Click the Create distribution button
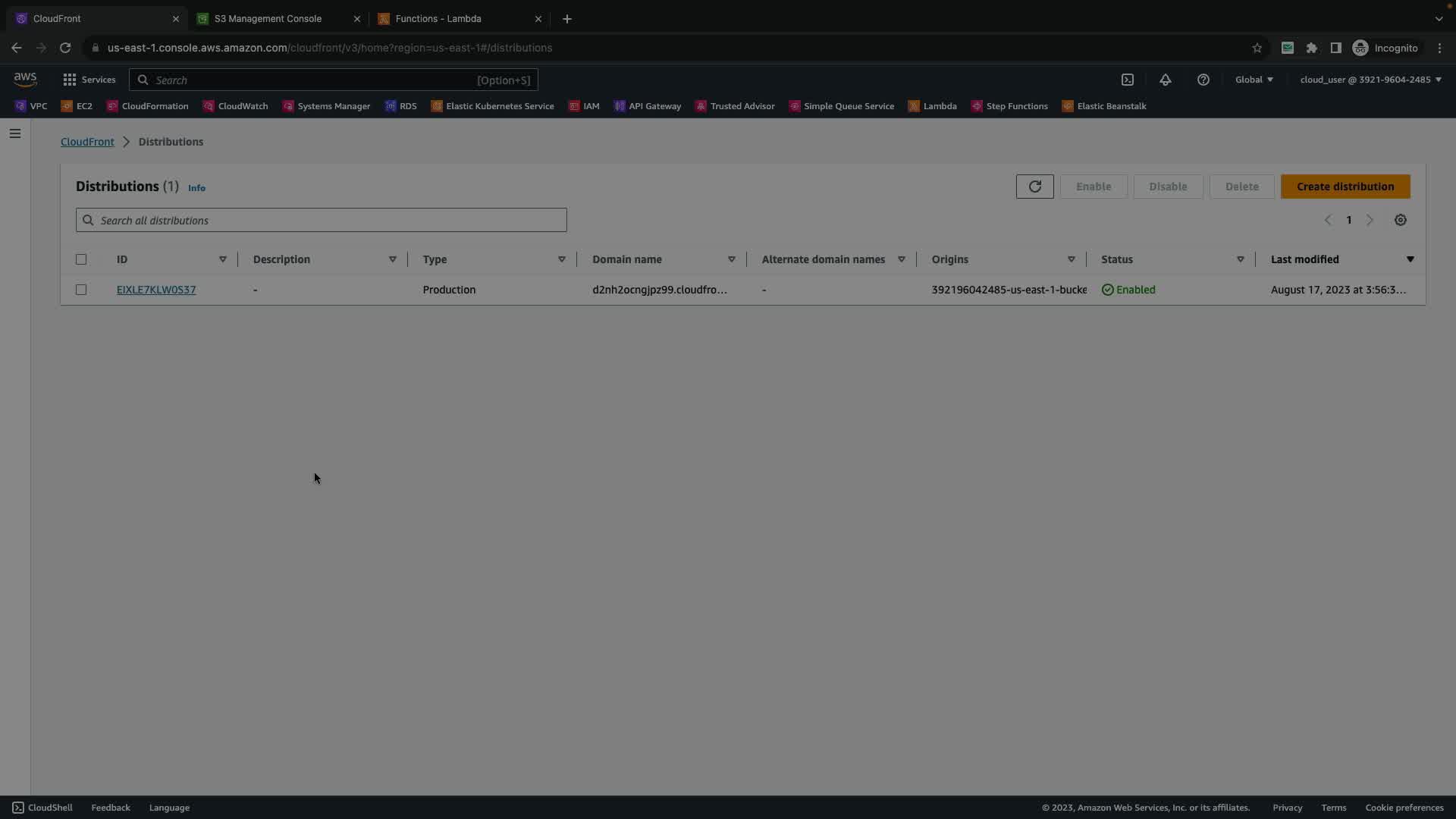 [x=1345, y=187]
